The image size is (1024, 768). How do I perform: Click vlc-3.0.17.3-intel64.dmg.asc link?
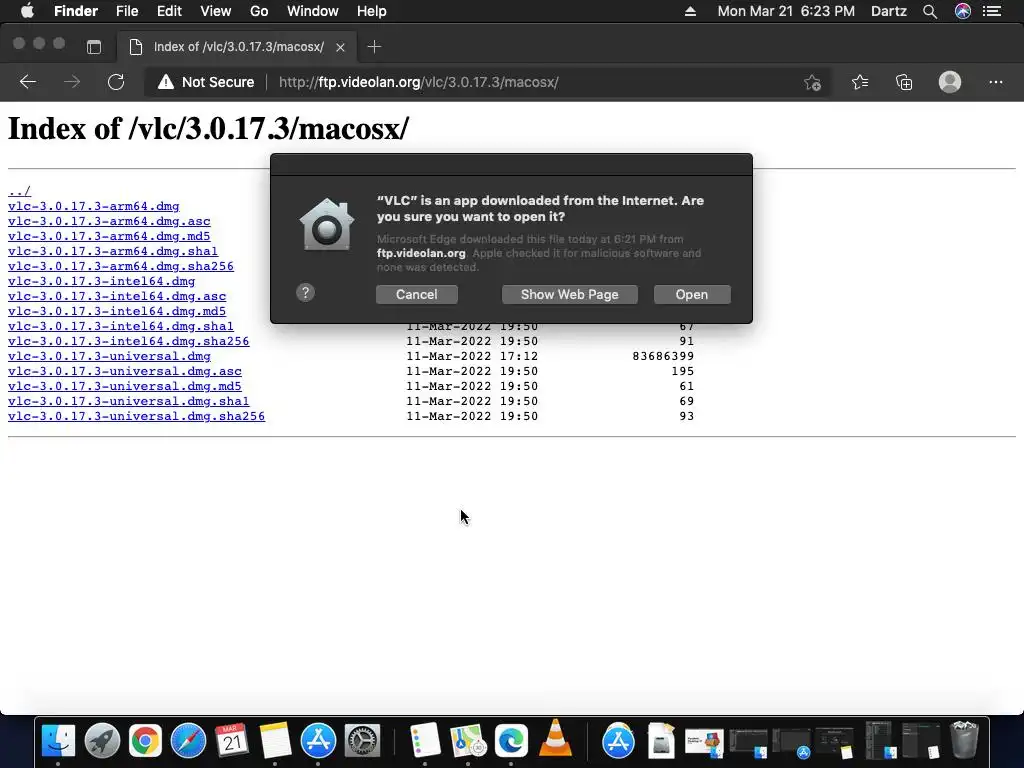point(117,296)
